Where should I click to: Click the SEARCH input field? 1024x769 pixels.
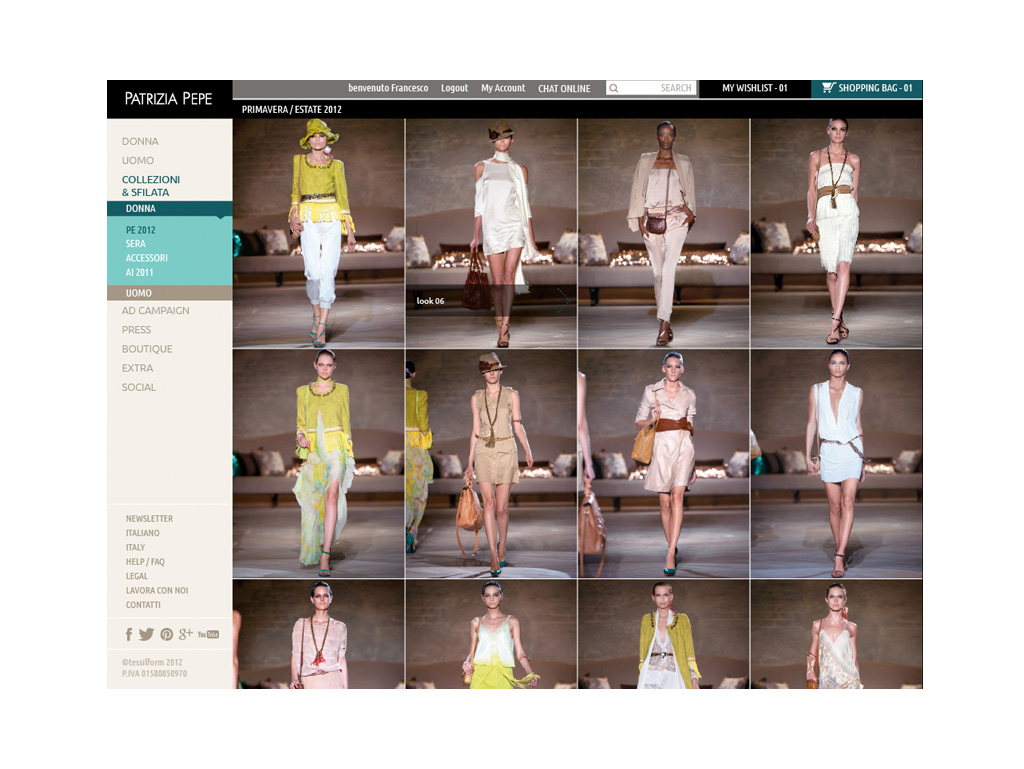(651, 88)
